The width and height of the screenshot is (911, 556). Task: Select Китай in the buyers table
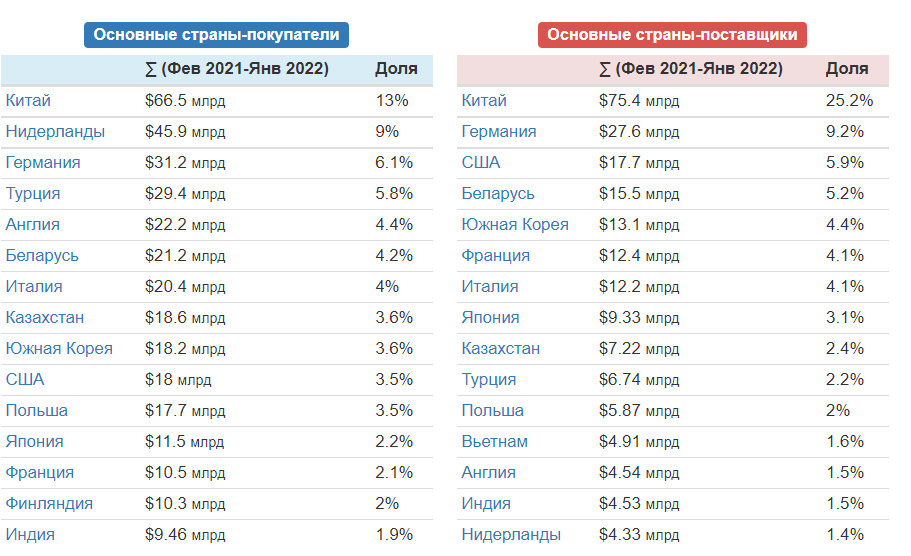(28, 101)
